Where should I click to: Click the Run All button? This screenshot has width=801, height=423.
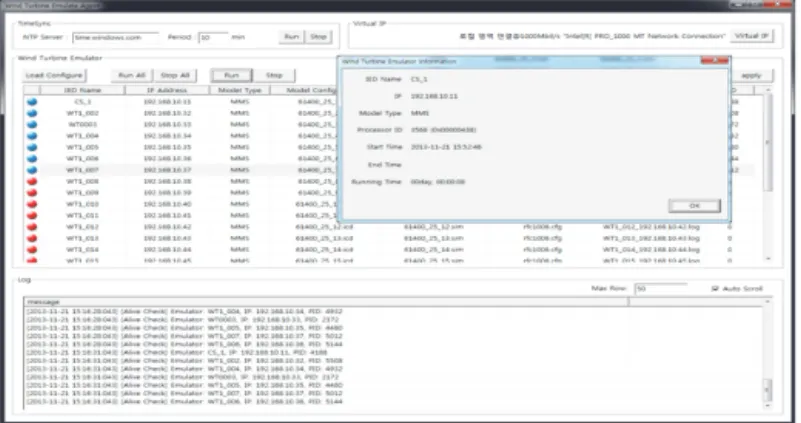[x=132, y=75]
